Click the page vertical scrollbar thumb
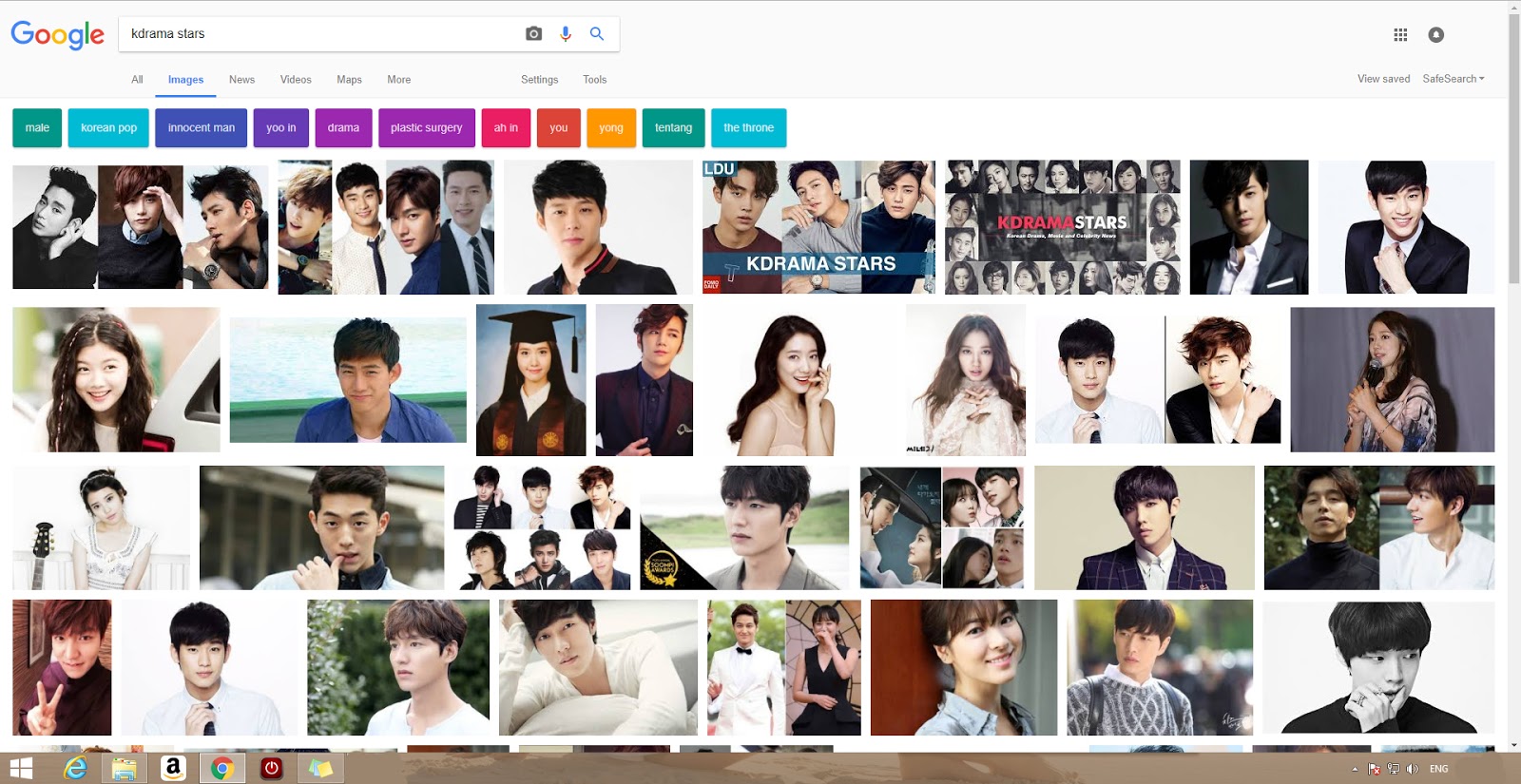 [x=1514, y=147]
